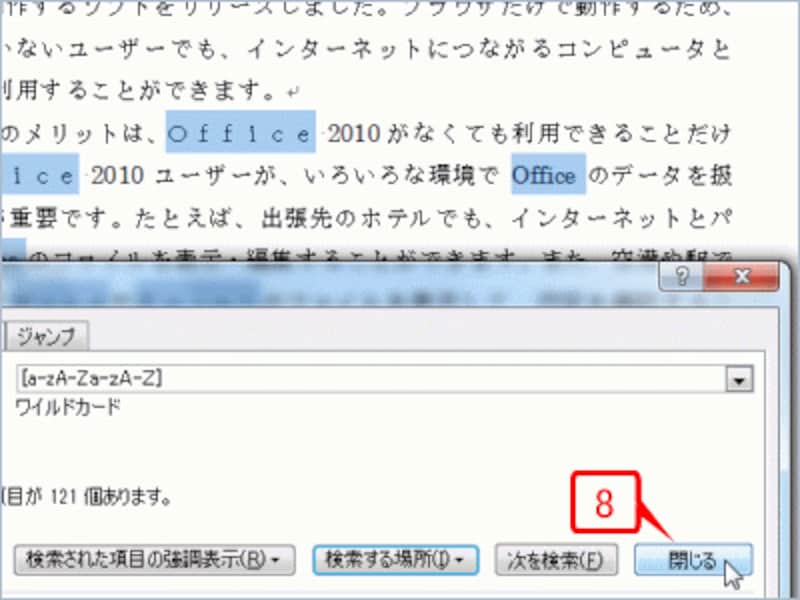Select the pattern text [a-zA-Za-zA-Z]
This screenshot has width=800, height=600.
point(77,379)
